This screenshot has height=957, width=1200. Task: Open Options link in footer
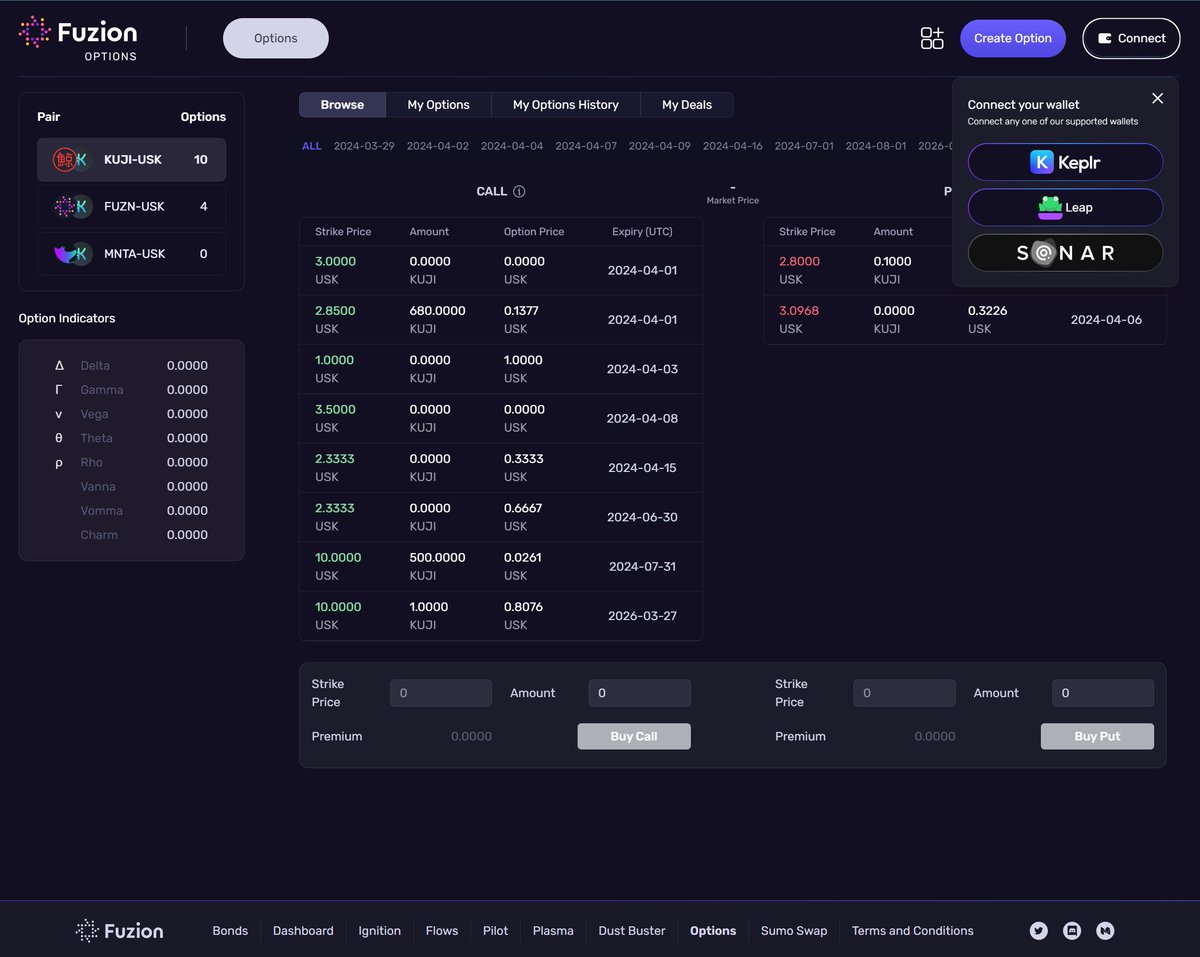713,931
